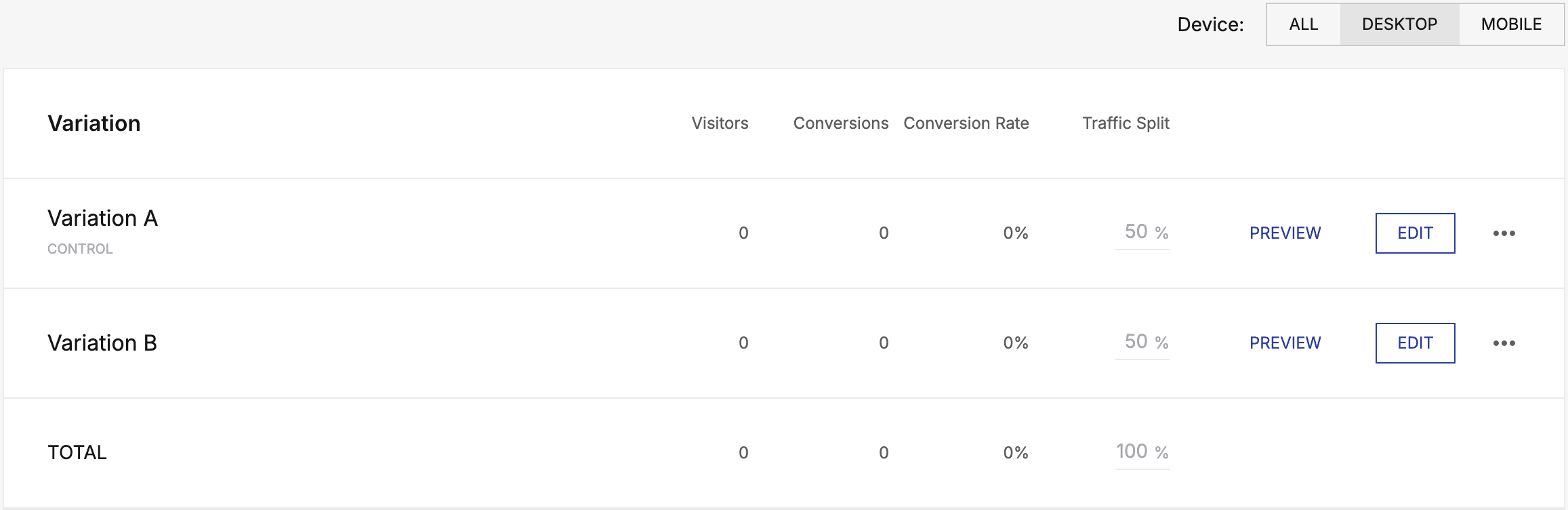This screenshot has width=1568, height=510.
Task: Click the Traffic Split column header
Action: coord(1126,123)
